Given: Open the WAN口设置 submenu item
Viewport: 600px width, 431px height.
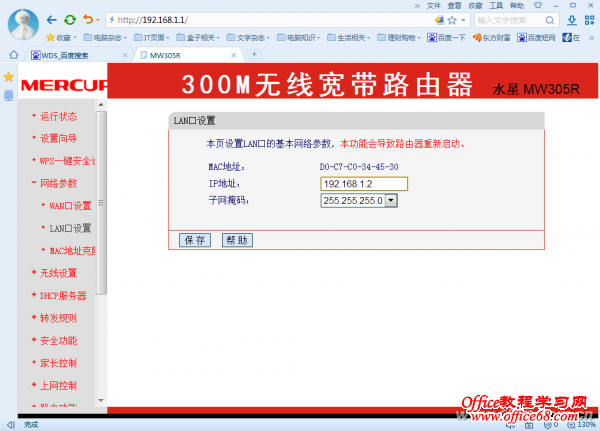Looking at the screenshot, I should (70, 206).
